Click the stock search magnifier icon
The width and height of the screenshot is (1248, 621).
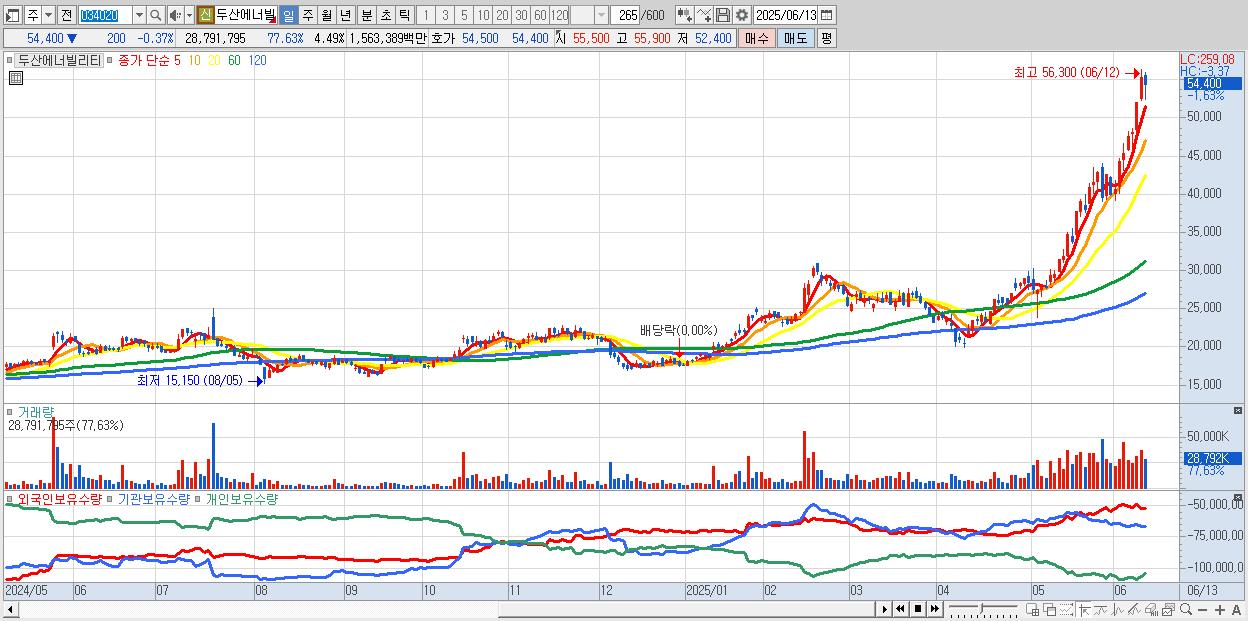(x=155, y=15)
